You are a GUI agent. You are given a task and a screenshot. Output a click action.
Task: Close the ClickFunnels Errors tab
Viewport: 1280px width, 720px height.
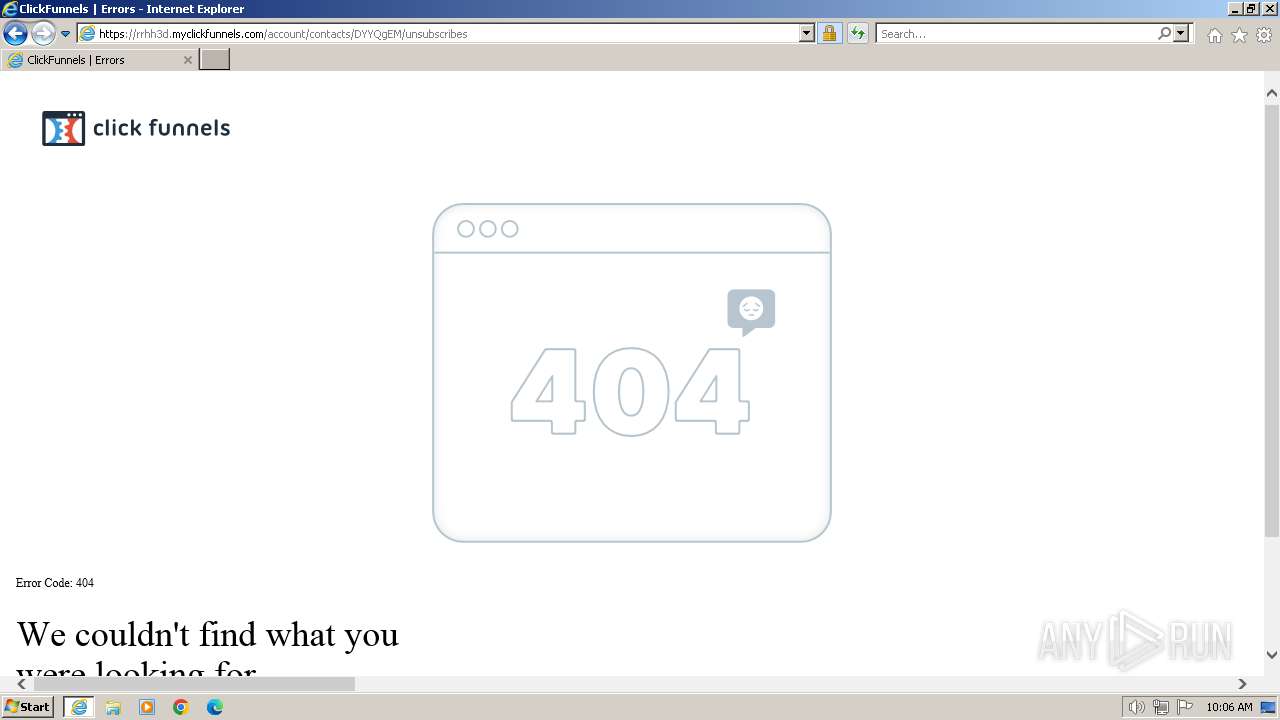click(x=187, y=60)
